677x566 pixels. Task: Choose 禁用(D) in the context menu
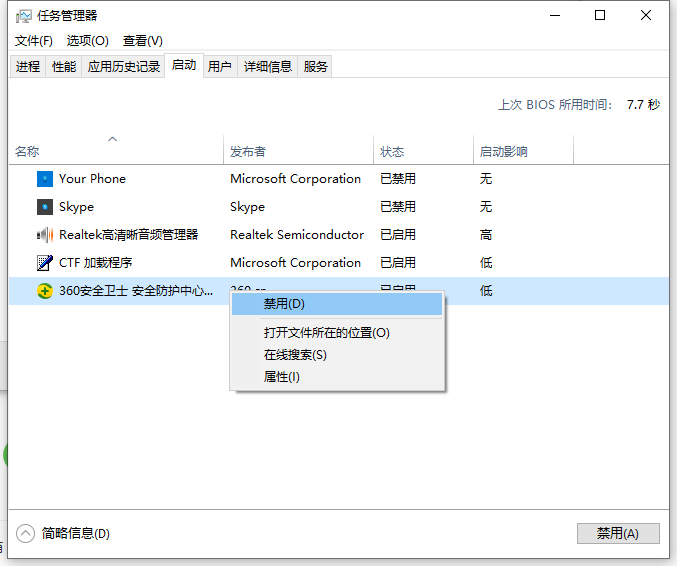point(337,304)
